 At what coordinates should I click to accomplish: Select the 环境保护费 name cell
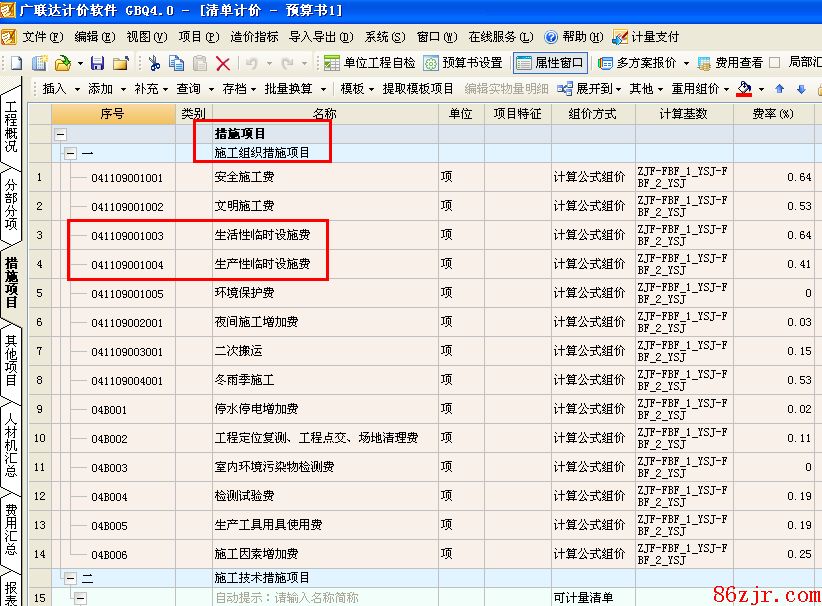323,294
